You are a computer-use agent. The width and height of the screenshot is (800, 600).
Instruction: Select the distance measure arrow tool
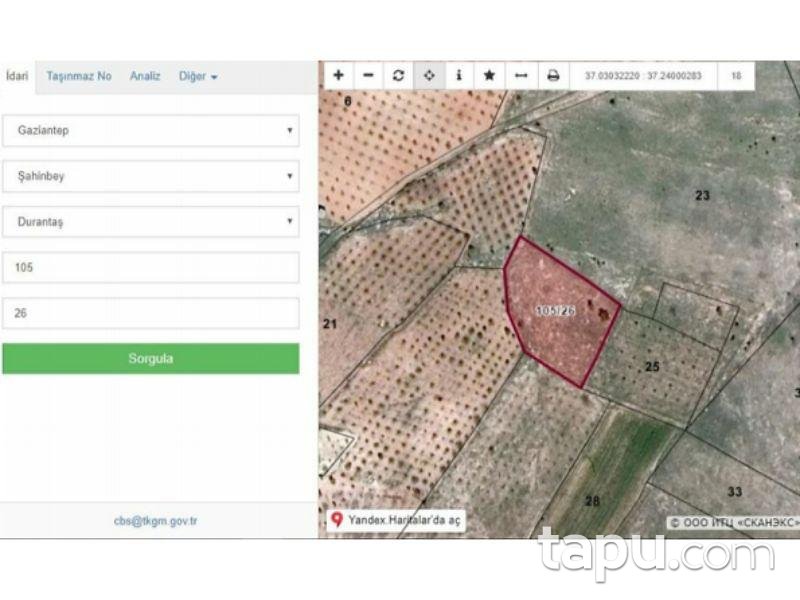coord(519,74)
